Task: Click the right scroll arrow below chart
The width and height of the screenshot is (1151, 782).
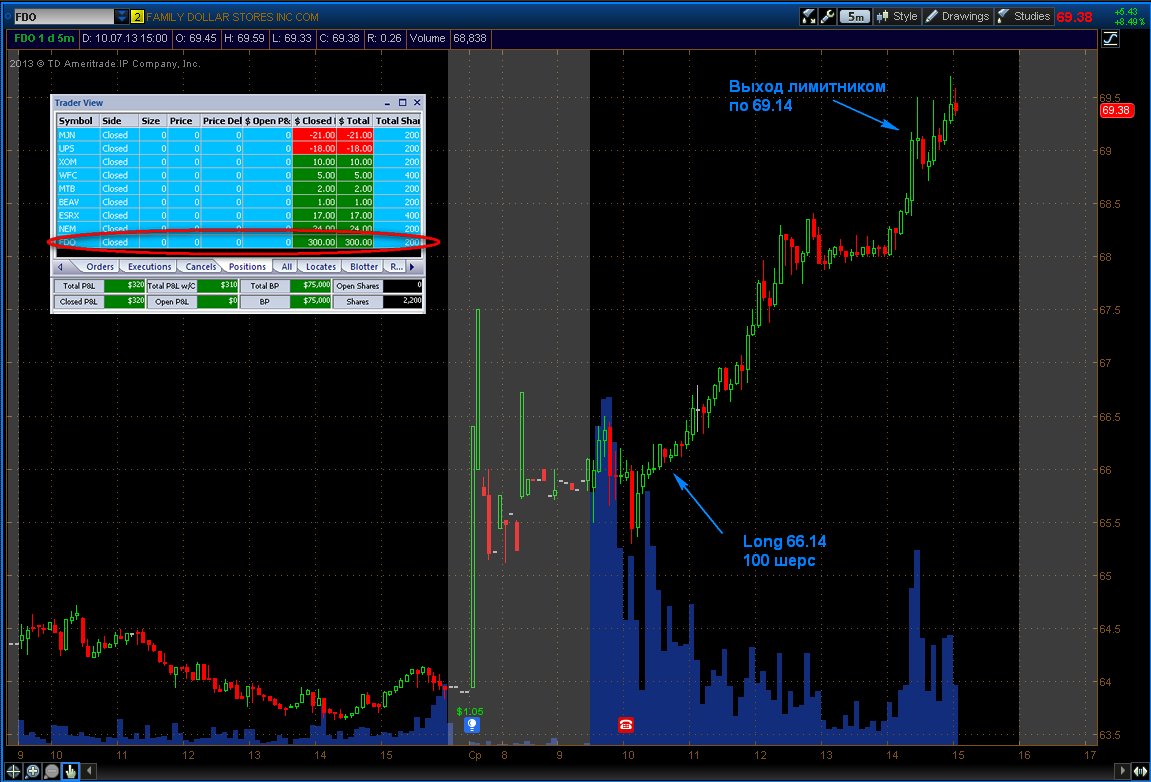Action: [1121, 771]
